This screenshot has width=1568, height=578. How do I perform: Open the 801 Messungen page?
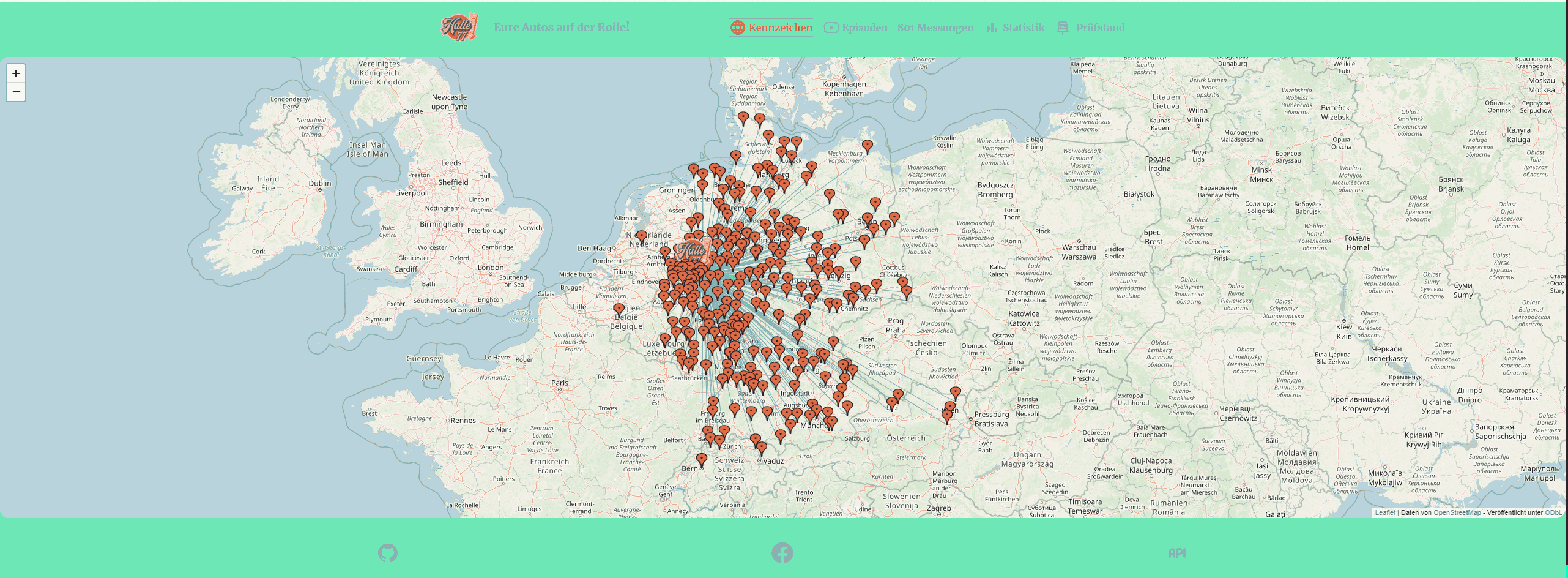935,28
